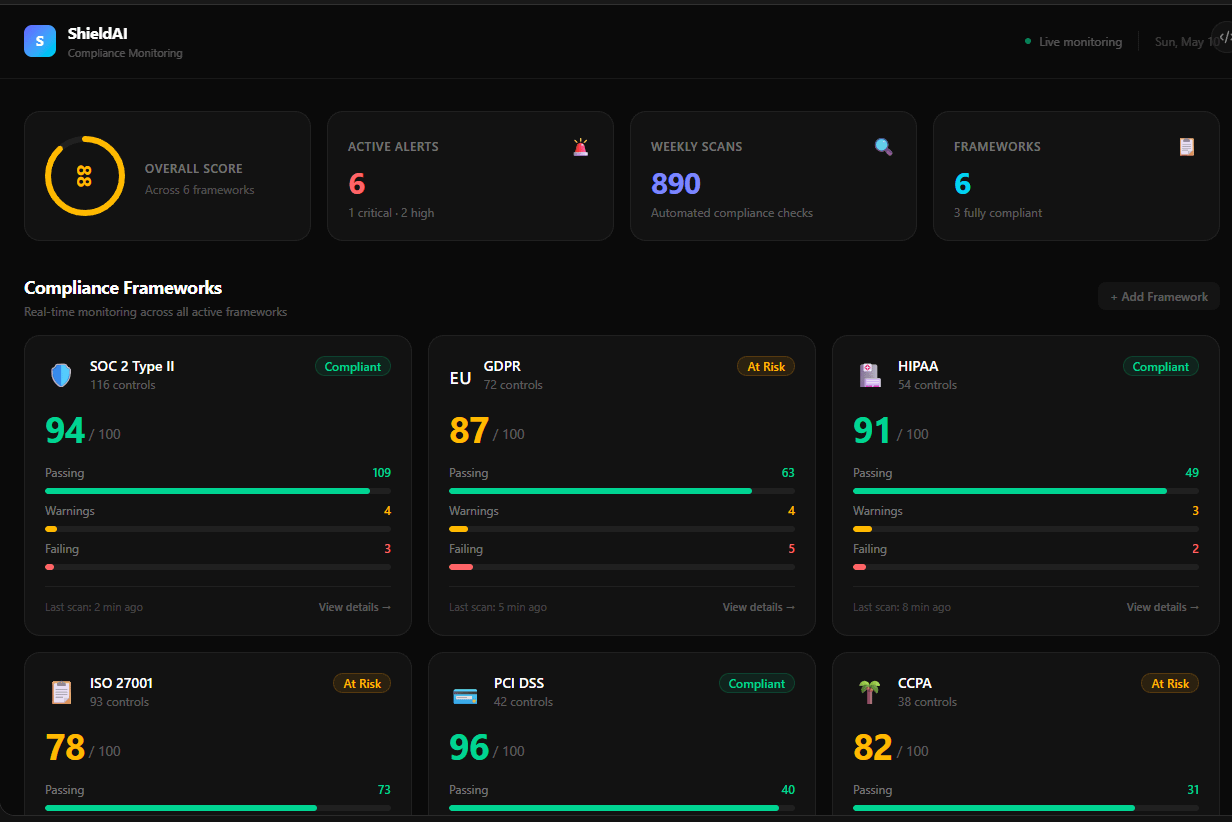This screenshot has height=822, width=1232.
Task: Click '54 controls' under HIPAA
Action: 927,385
